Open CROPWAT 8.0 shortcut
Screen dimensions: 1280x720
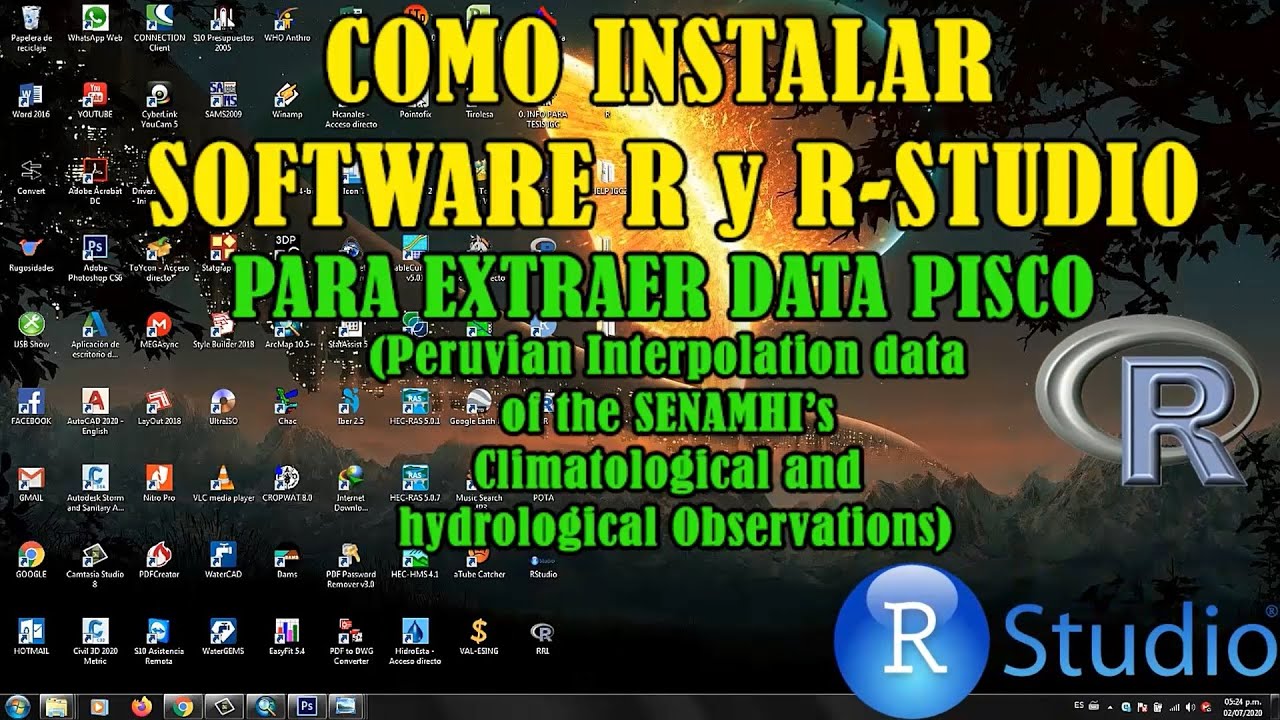pyautogui.click(x=287, y=484)
